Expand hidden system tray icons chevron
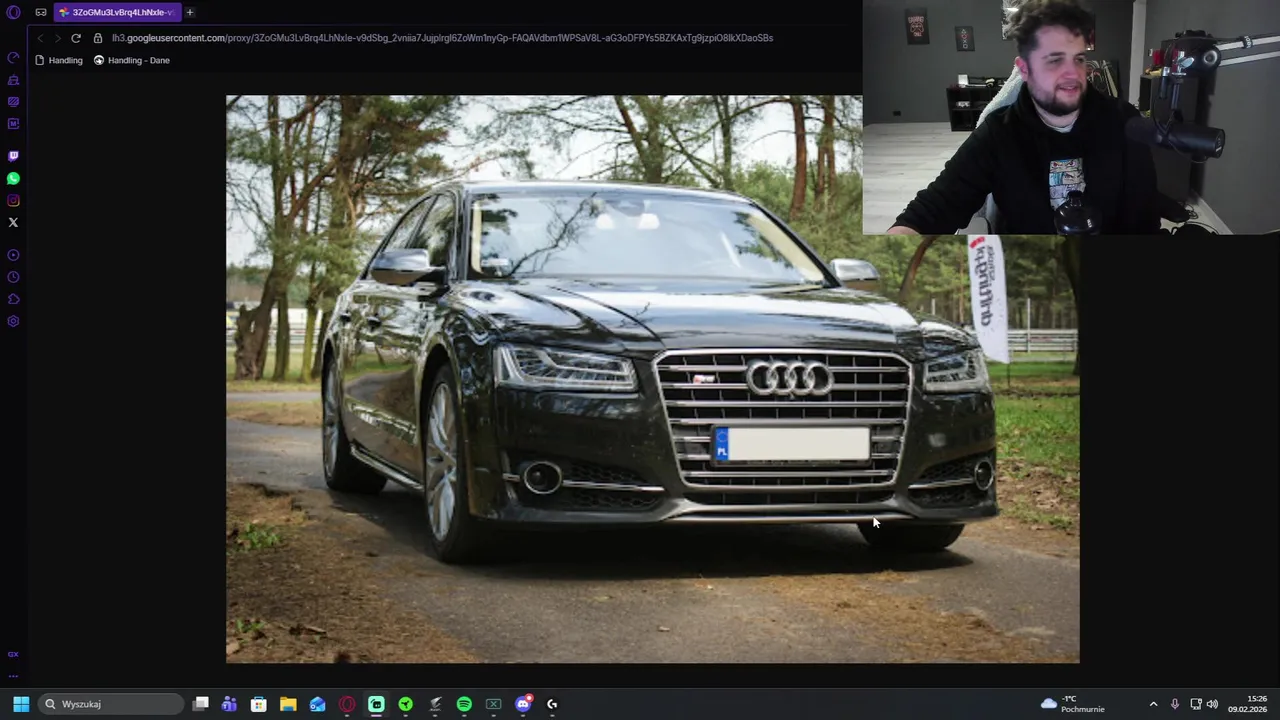Image resolution: width=1280 pixels, height=720 pixels. point(1153,704)
